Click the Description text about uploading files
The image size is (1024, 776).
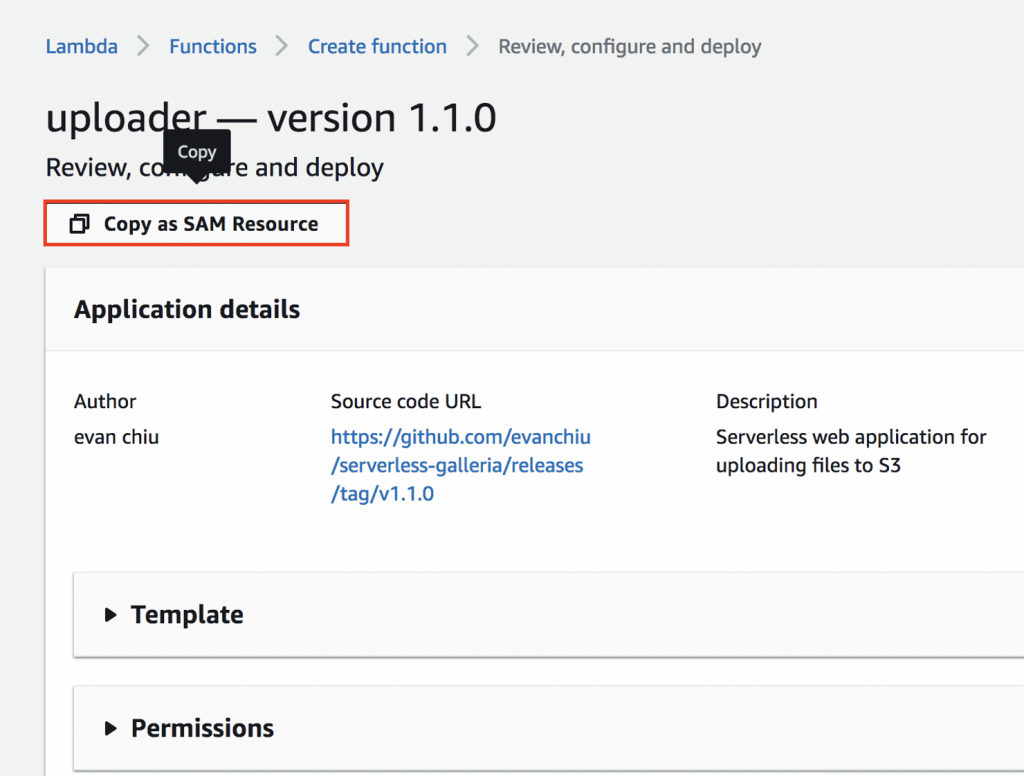tap(850, 451)
